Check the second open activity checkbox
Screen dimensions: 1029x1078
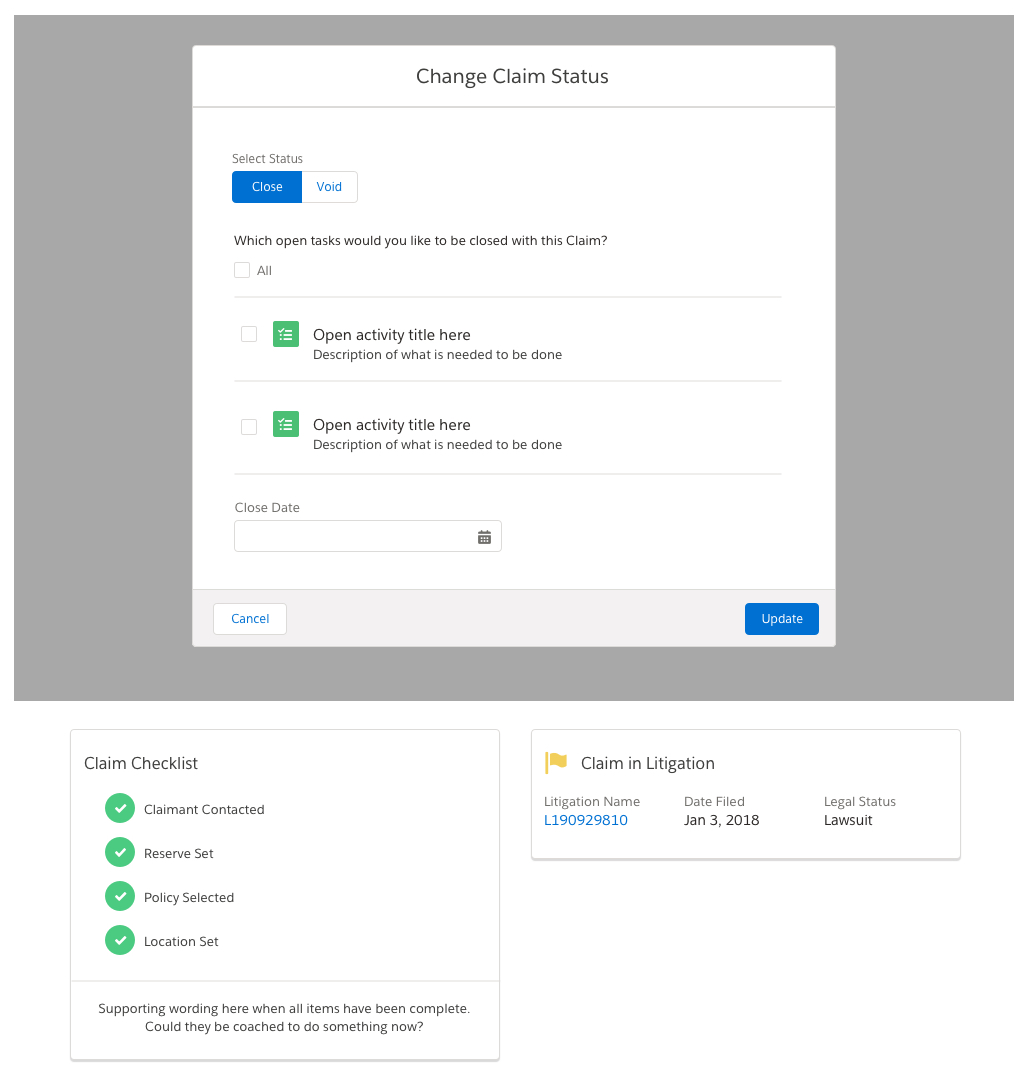[249, 427]
